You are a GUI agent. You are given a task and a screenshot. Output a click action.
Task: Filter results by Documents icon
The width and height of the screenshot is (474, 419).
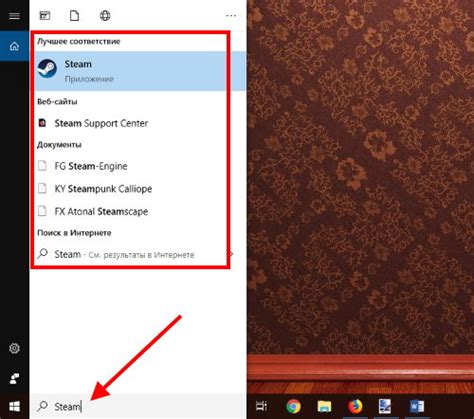coord(75,15)
